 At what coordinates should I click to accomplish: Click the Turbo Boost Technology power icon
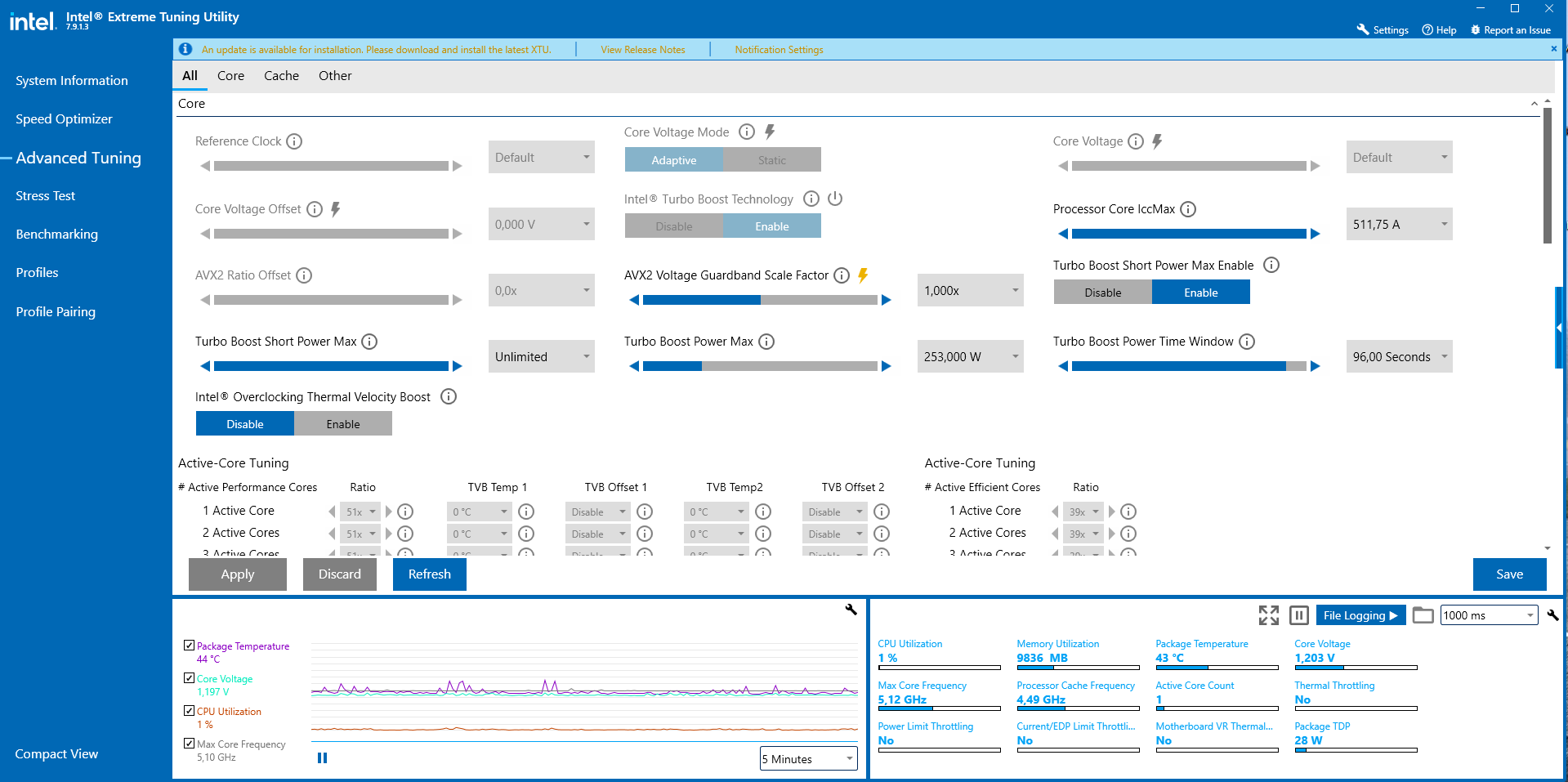pos(834,199)
